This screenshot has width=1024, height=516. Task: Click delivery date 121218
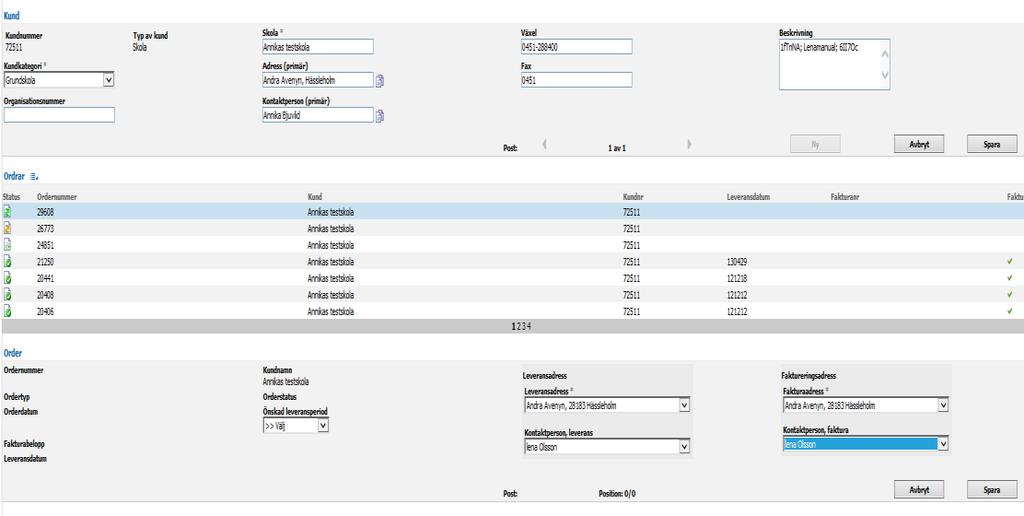click(x=737, y=278)
